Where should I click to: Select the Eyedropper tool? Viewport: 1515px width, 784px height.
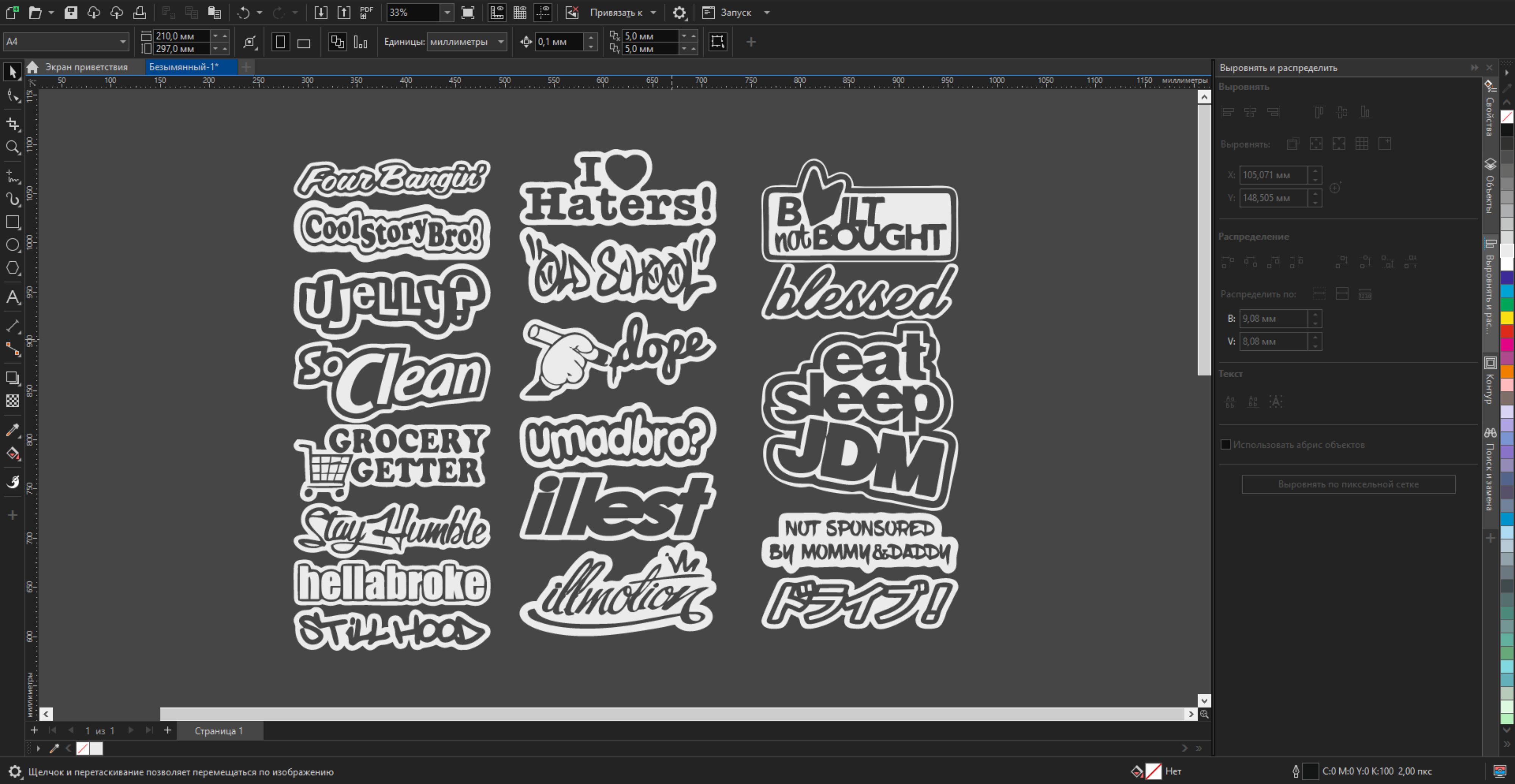[x=12, y=430]
